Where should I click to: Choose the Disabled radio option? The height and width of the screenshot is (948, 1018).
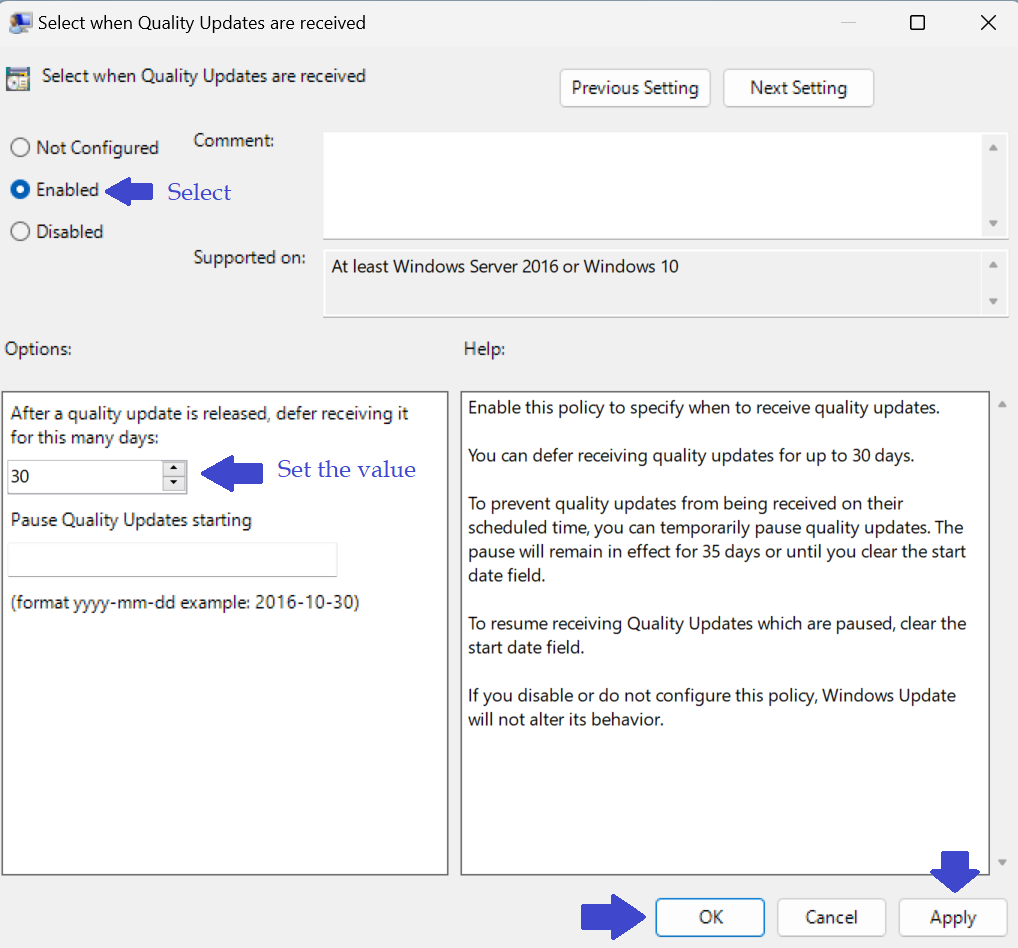tap(20, 232)
